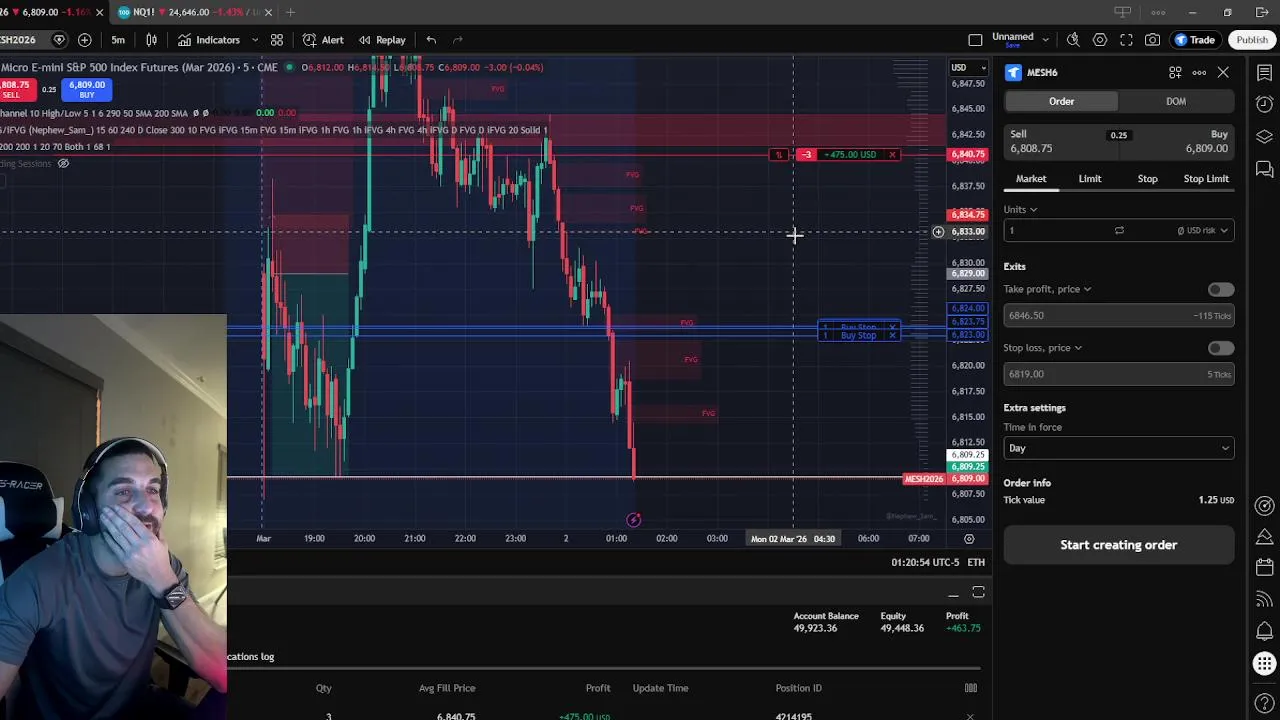Close the MESH6 order panel
Viewport: 1280px width, 720px height.
[x=1223, y=72]
